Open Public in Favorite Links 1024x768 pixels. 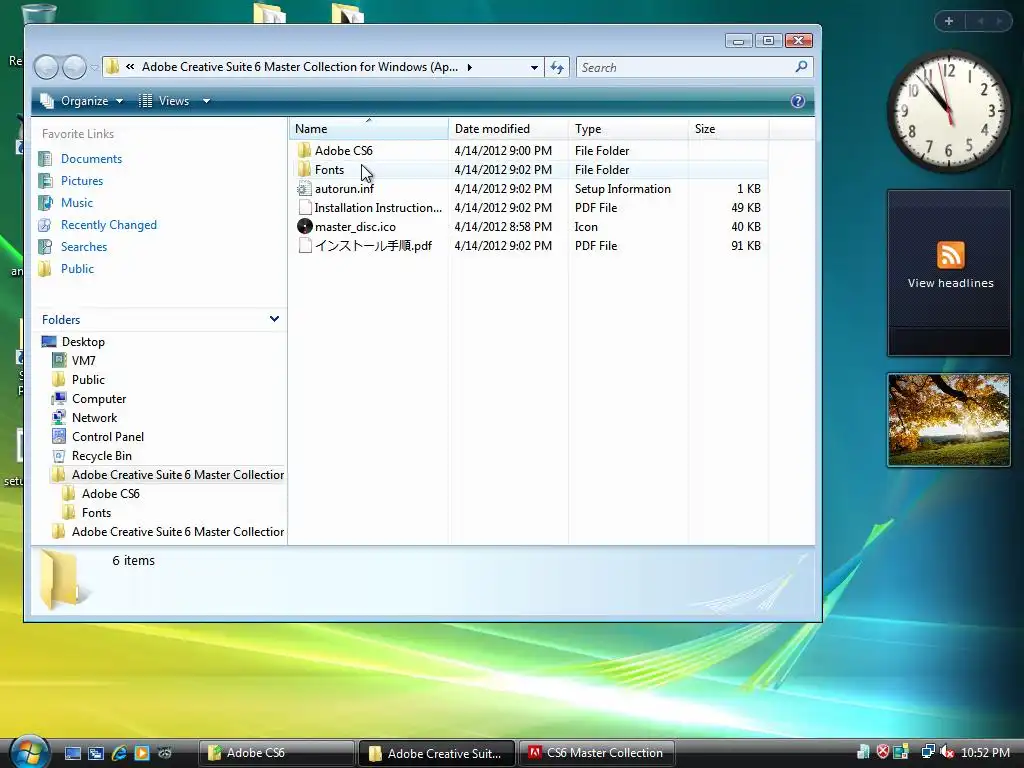[77, 268]
